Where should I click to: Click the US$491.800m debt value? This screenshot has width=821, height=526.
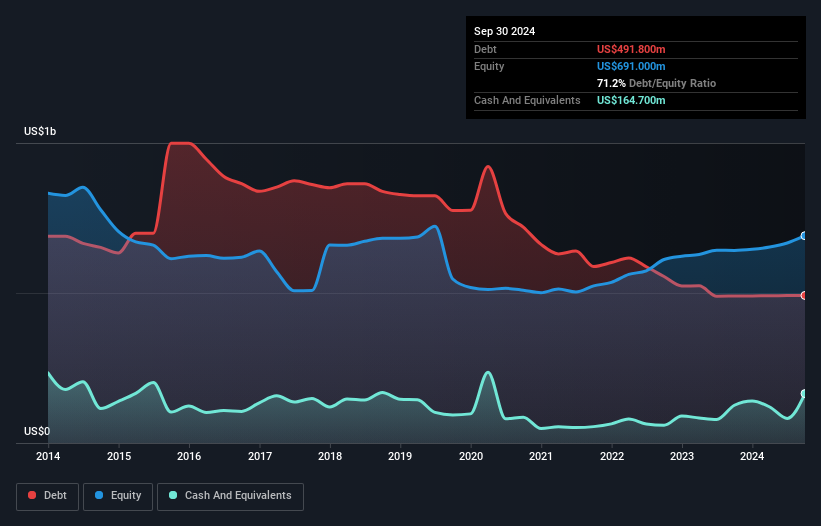click(x=631, y=49)
